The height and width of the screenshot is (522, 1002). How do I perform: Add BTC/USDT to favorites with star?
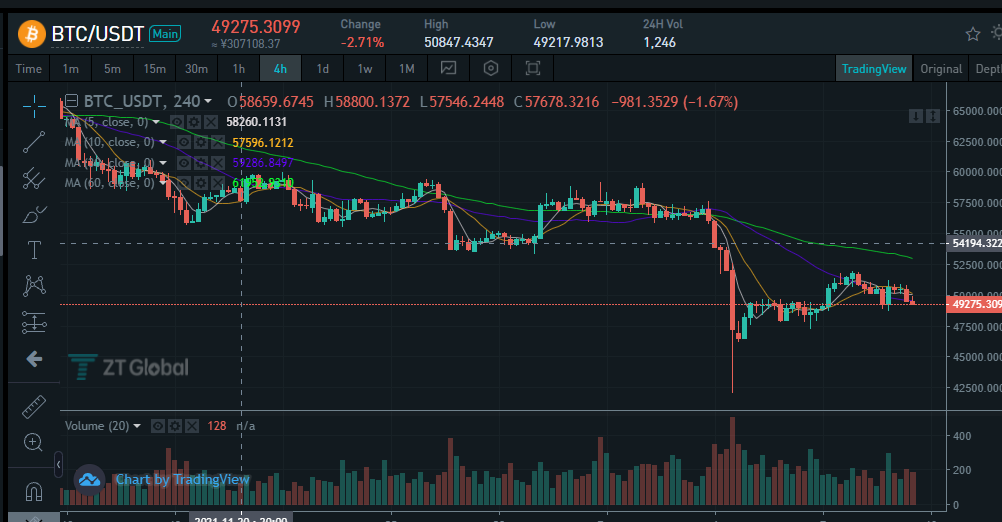(973, 34)
